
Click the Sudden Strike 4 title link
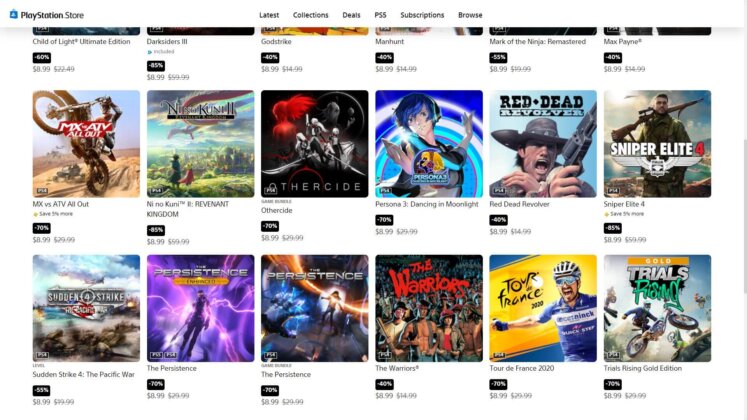83,375
